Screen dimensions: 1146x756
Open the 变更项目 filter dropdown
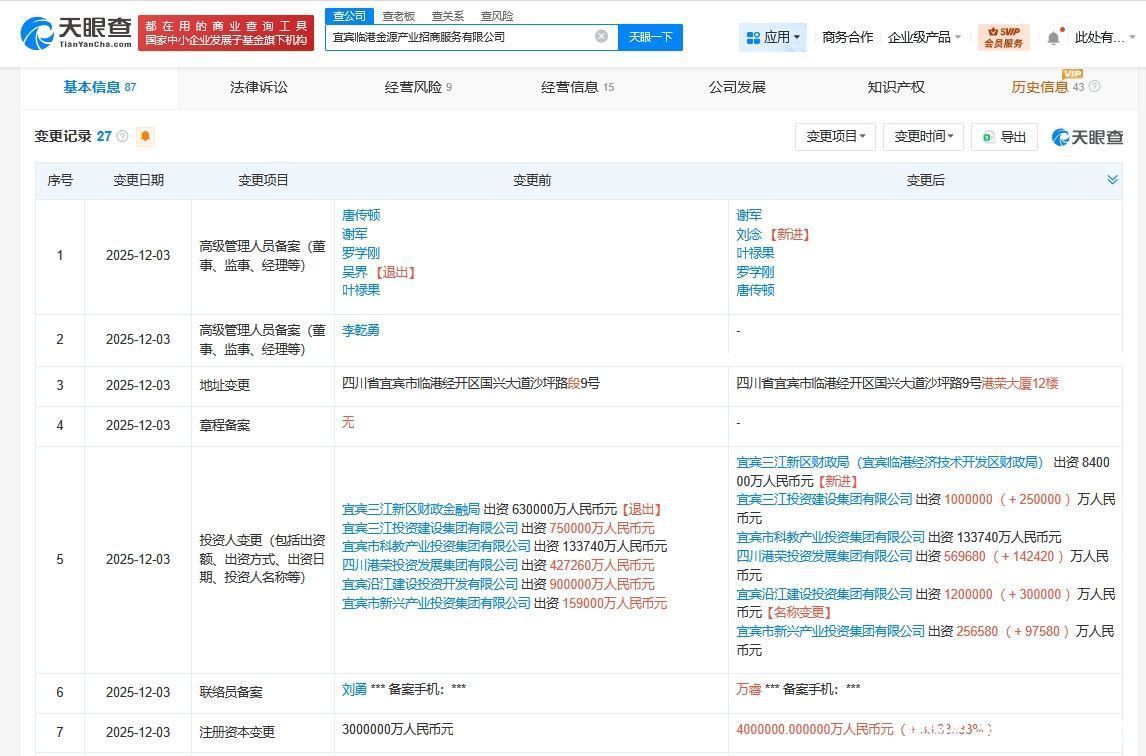pyautogui.click(x=835, y=137)
